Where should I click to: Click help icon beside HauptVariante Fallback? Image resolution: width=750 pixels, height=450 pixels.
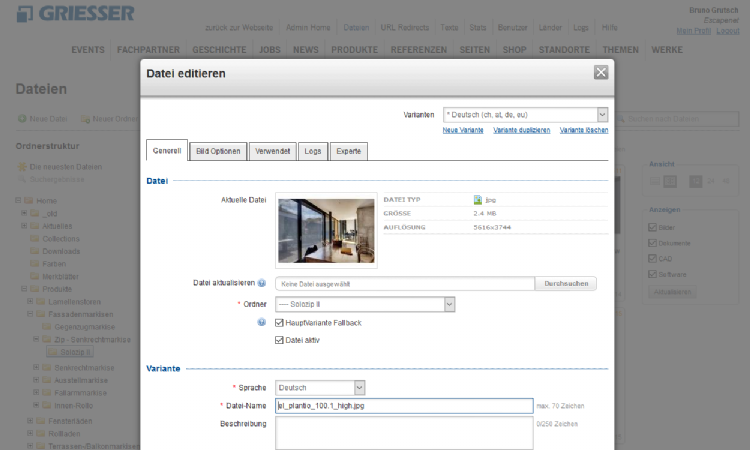click(x=262, y=322)
